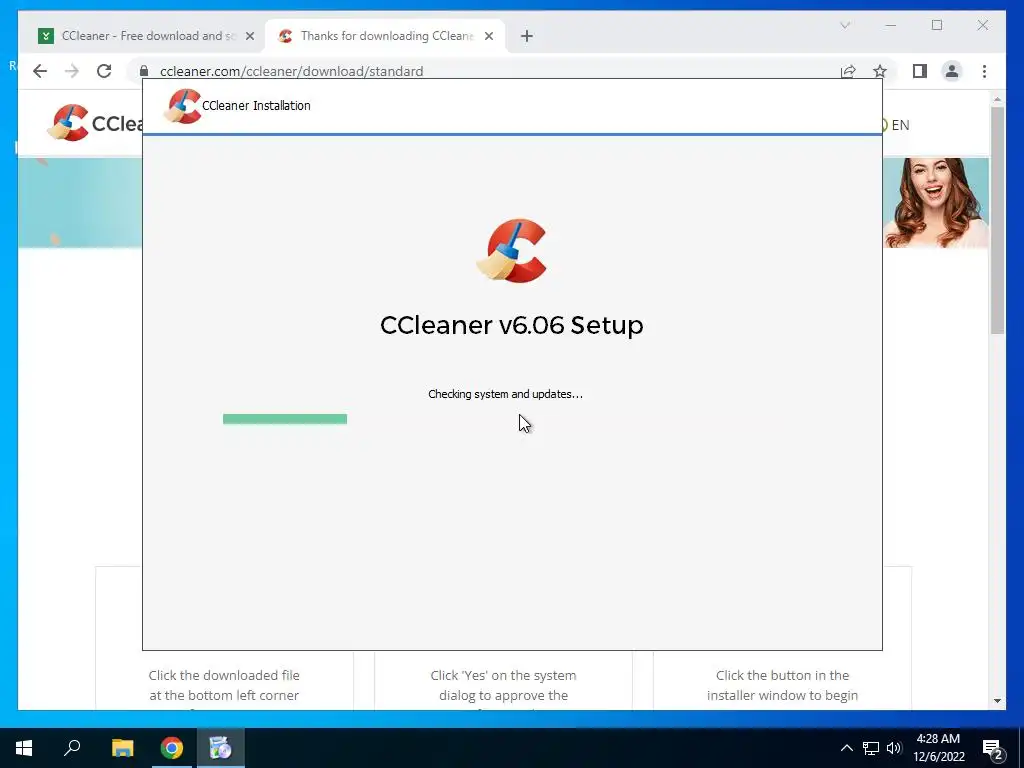
Task: Open taskbar clock 4:28 AM
Action: pos(938,748)
